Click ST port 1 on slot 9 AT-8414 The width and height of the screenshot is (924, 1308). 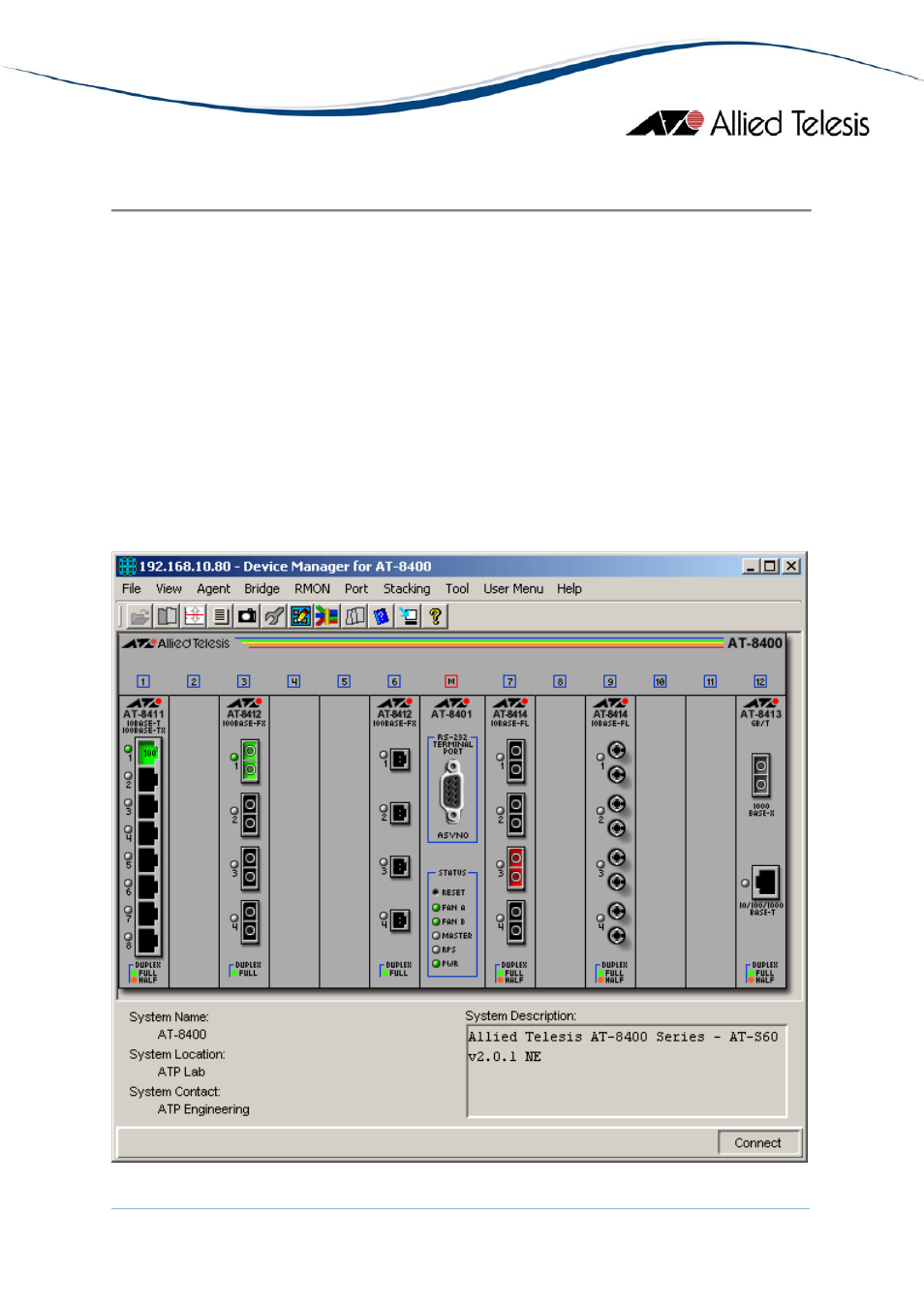tap(616, 763)
